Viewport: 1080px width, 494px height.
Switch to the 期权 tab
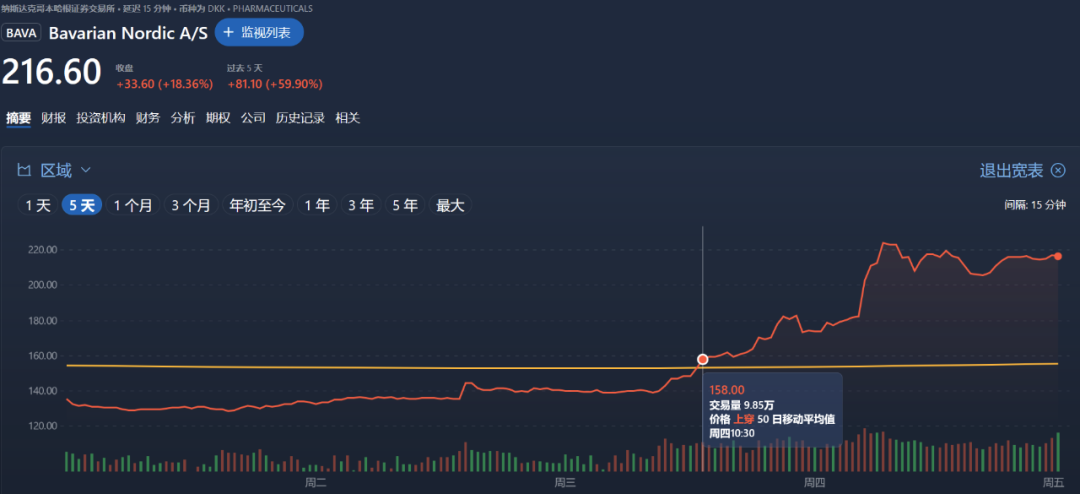tap(218, 118)
